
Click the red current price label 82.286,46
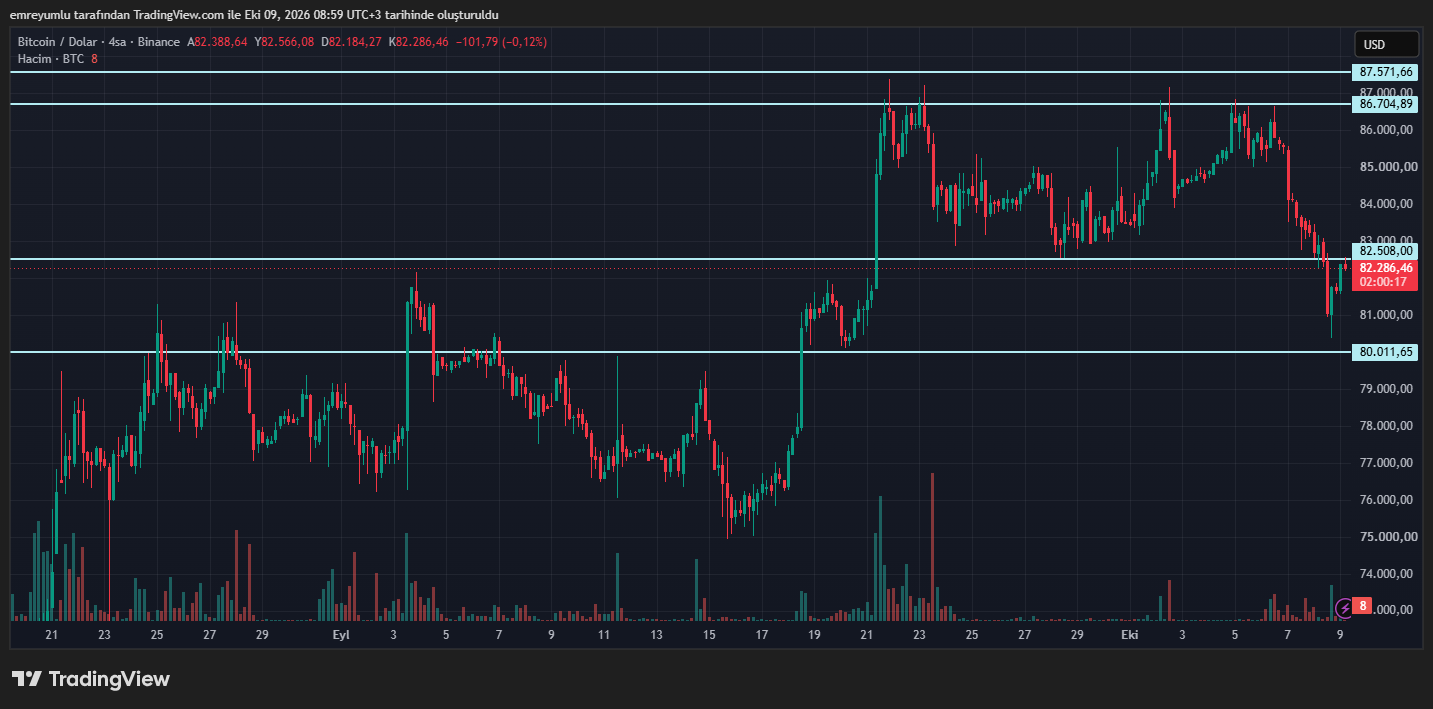point(1385,267)
